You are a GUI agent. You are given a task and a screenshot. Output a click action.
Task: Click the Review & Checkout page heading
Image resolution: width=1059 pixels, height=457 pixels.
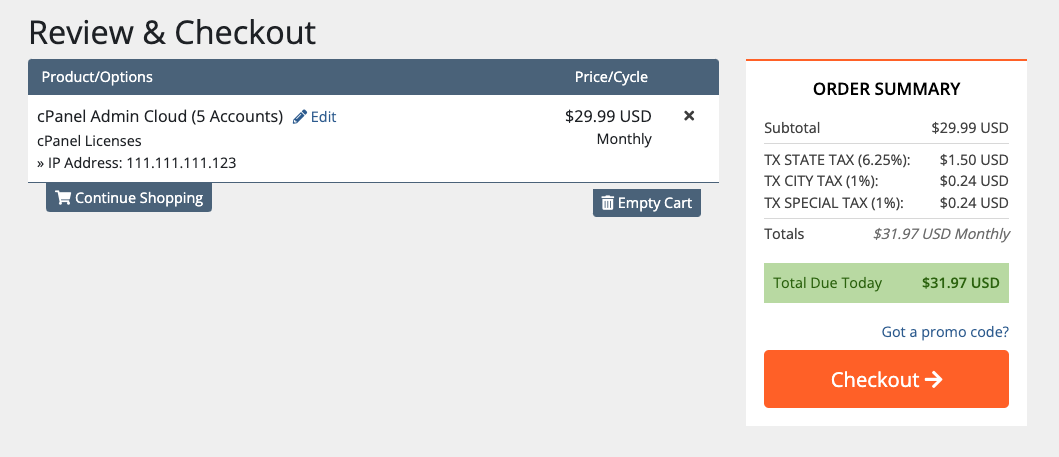coord(172,32)
